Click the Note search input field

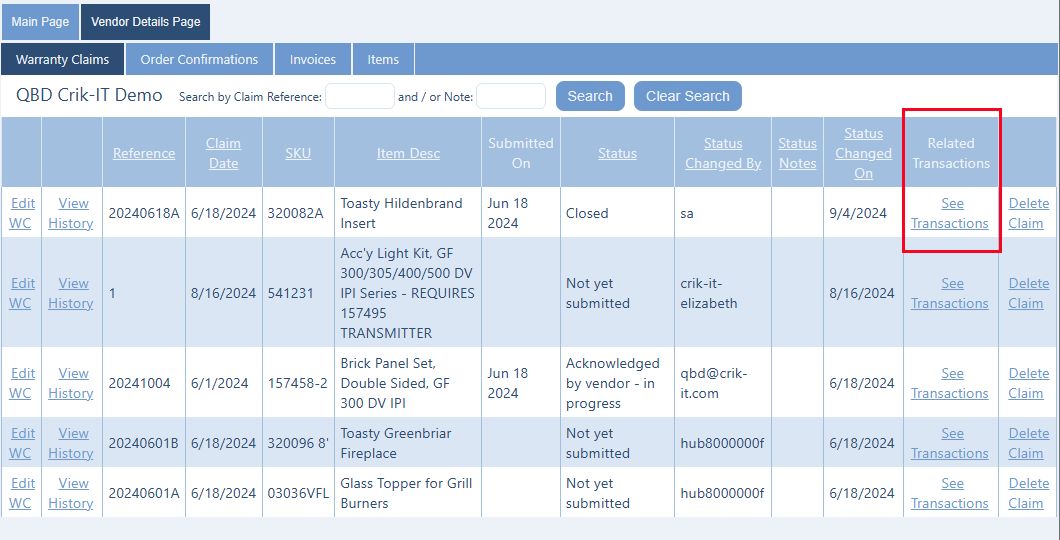click(510, 96)
